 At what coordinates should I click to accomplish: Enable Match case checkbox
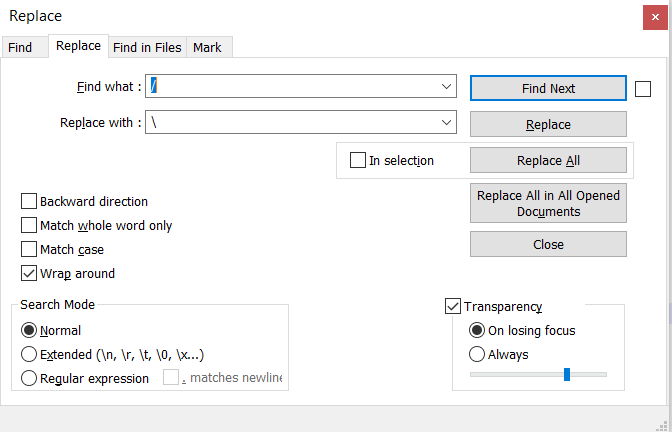pyautogui.click(x=29, y=250)
